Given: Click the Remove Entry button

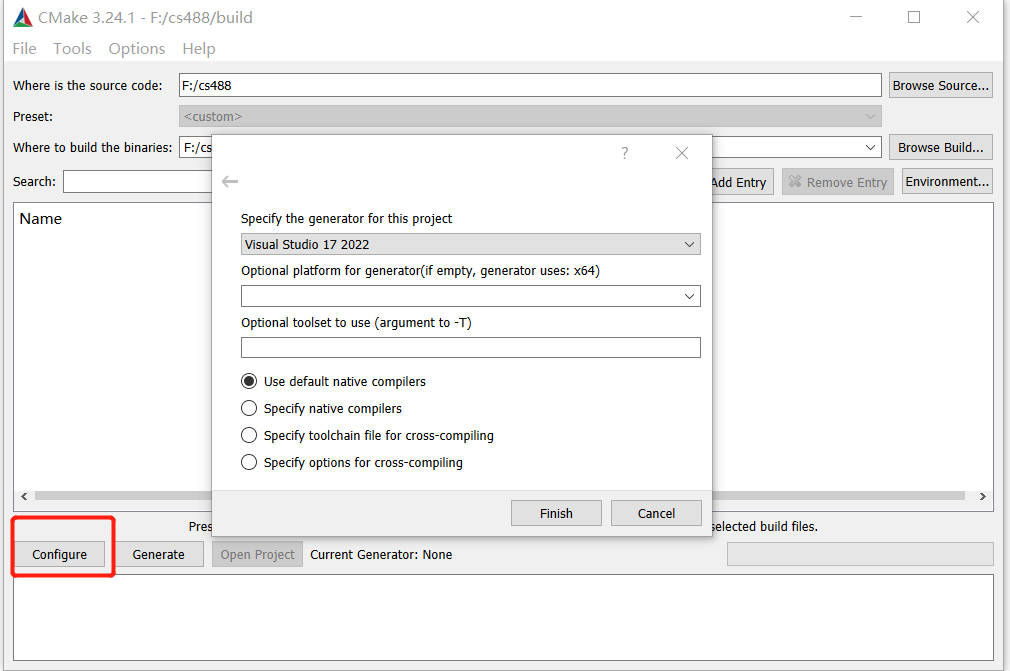Looking at the screenshot, I should pos(837,182).
